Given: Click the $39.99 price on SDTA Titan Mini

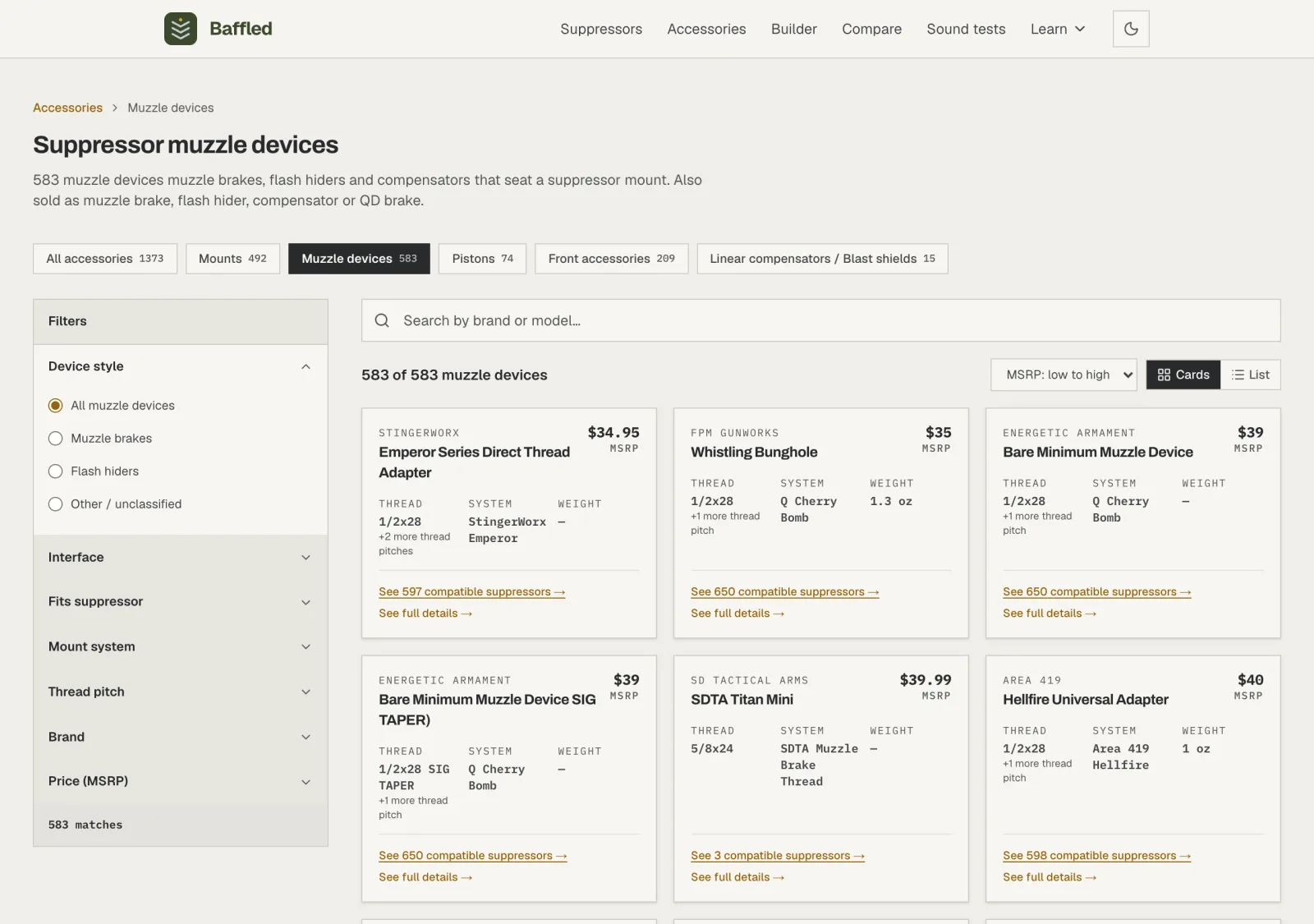Looking at the screenshot, I should click(x=926, y=680).
